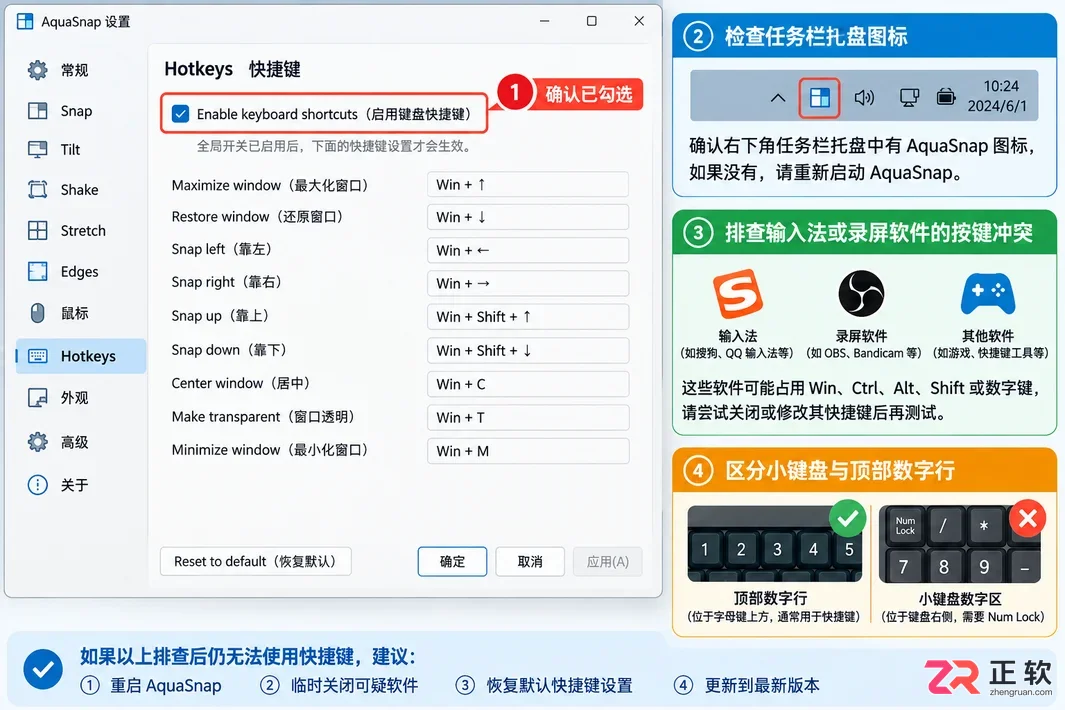Click the numpad keyboard image
1065x710 pixels.
pyautogui.click(x=960, y=544)
